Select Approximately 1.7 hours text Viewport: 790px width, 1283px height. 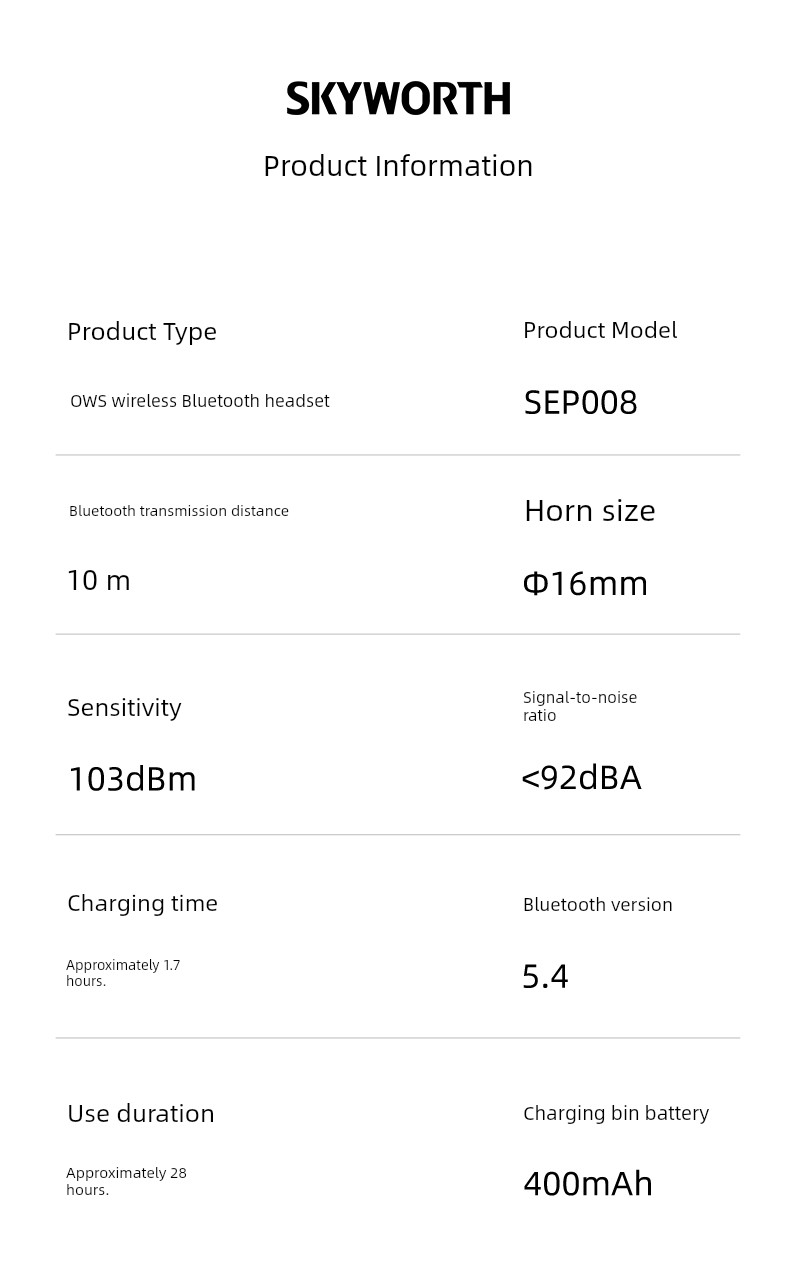122,973
